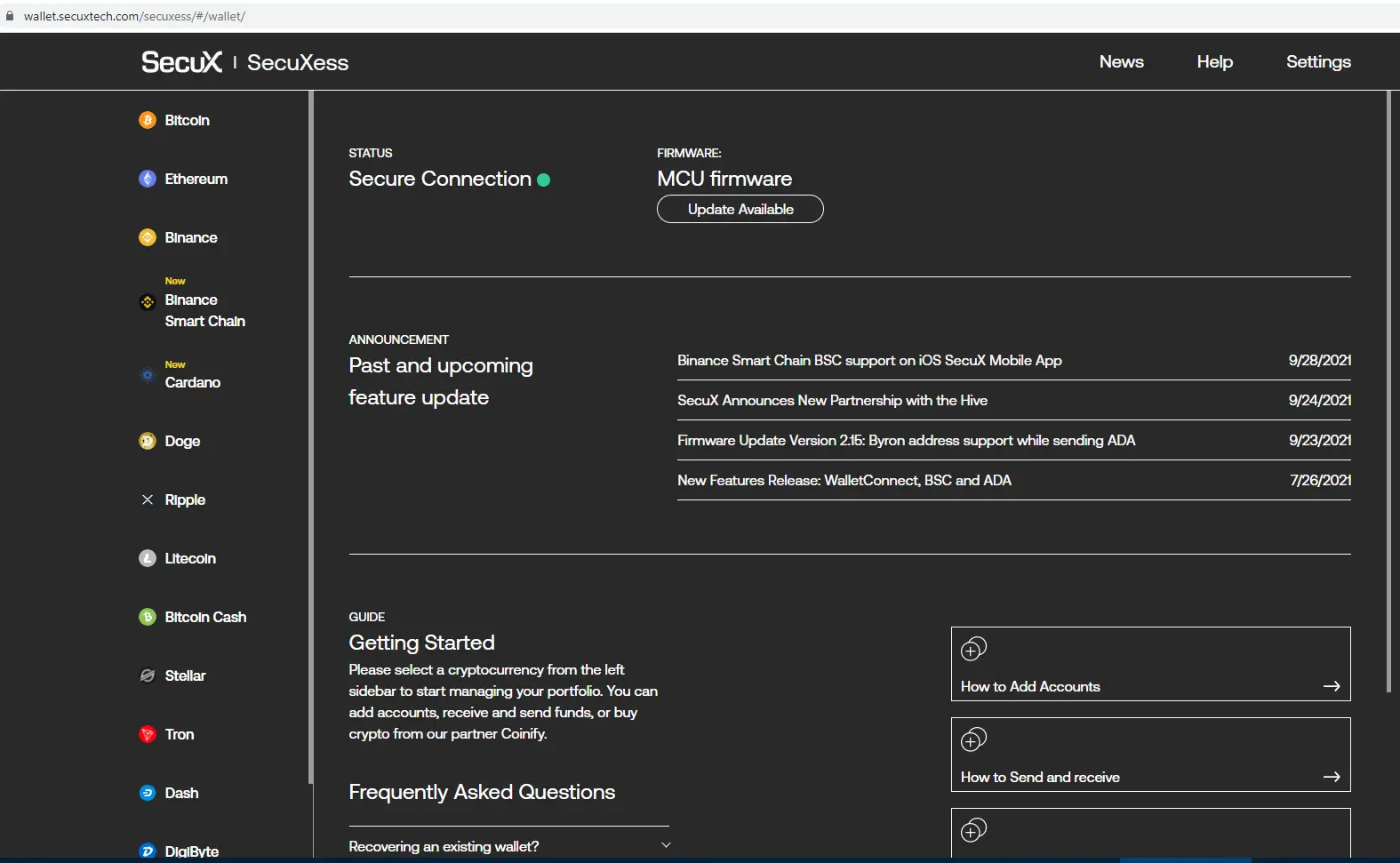The image size is (1400, 863).
Task: Click the Litecoin sidebar icon
Action: click(148, 558)
